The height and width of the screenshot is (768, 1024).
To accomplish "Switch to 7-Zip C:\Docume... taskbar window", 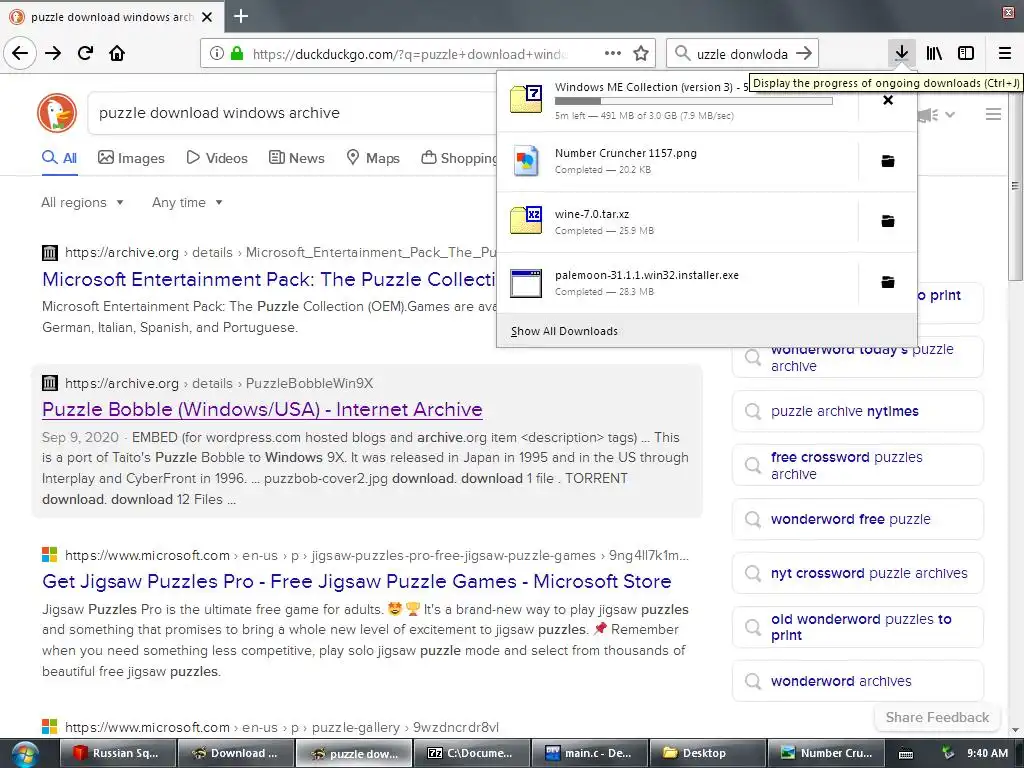I will point(472,754).
